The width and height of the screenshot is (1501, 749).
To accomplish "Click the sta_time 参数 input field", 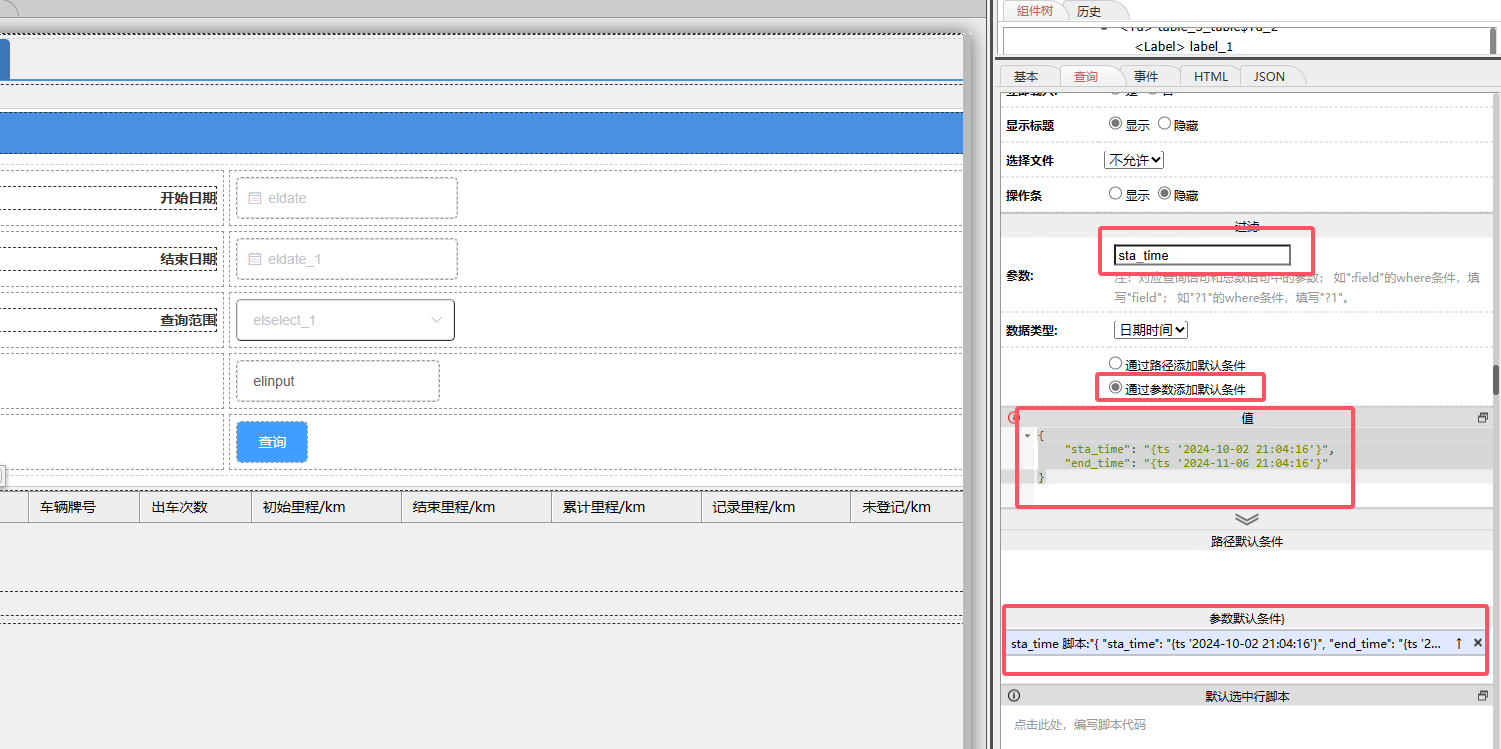I will (x=1198, y=255).
